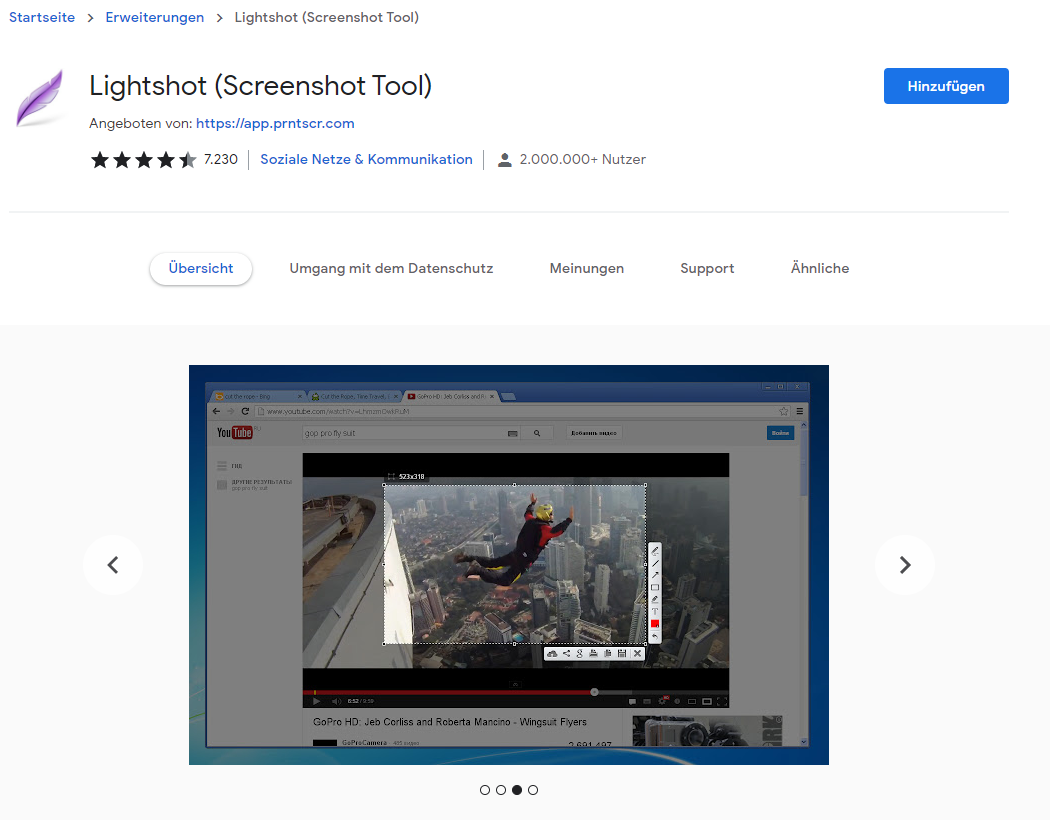Select the fourth carousel dot
Screen dimensions: 1050x820
(533, 790)
